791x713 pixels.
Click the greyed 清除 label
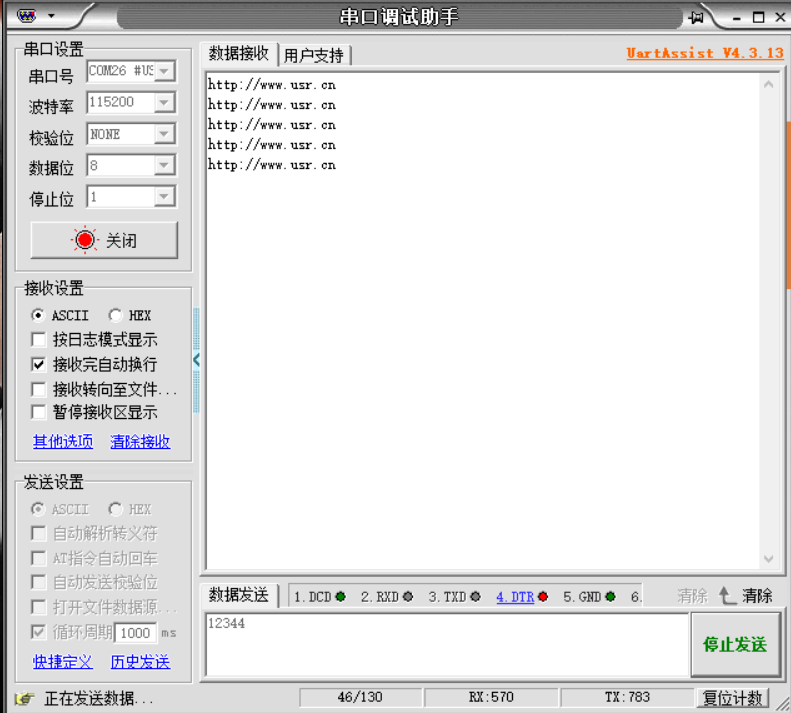[692, 596]
